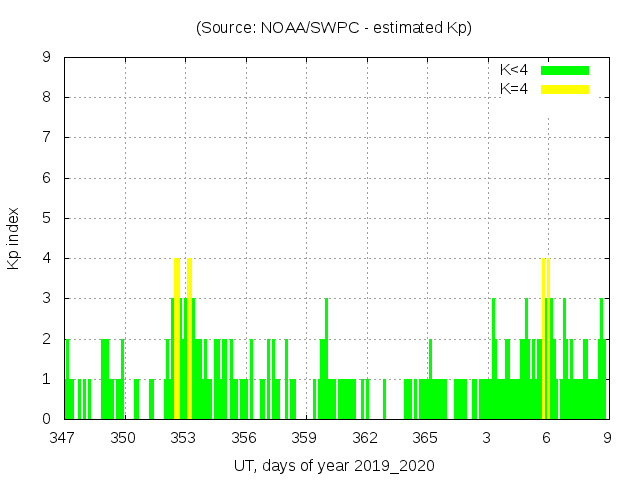Click the 'UT, days of year 2019_2020' label
640x480 pixels.
click(x=334, y=466)
